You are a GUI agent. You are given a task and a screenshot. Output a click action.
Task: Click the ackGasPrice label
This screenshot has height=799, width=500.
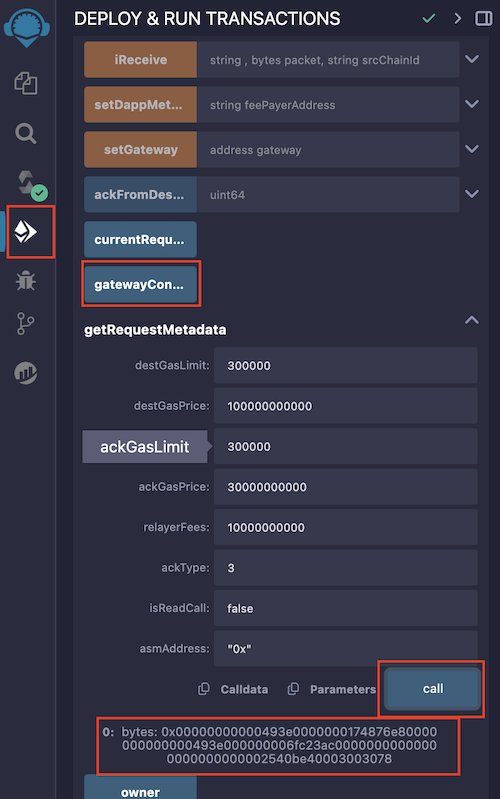point(174,487)
